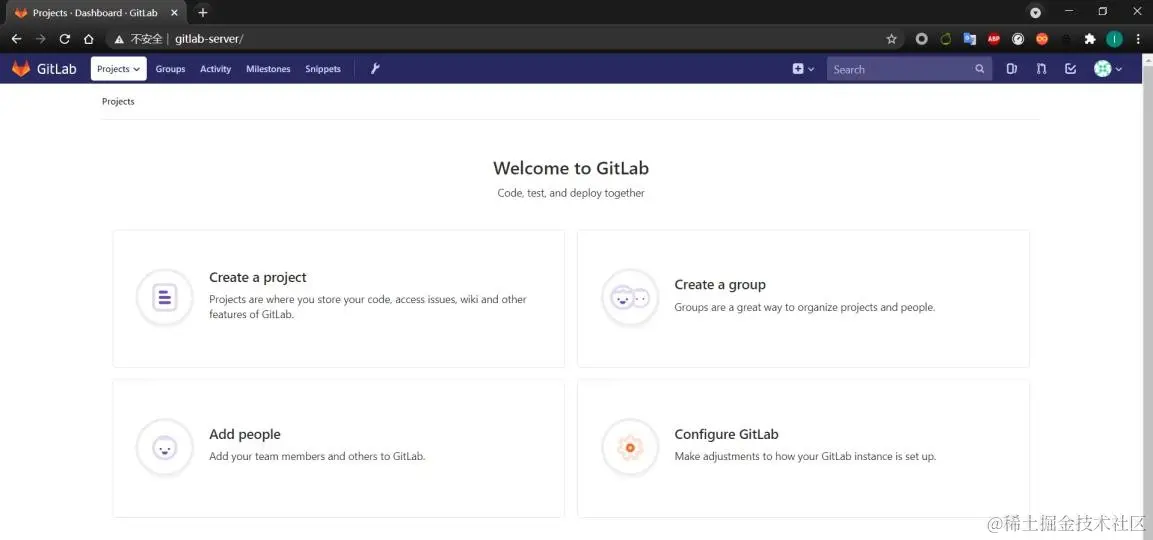The height and width of the screenshot is (540, 1153).
Task: Click the not-secure warning icon
Action: point(119,39)
